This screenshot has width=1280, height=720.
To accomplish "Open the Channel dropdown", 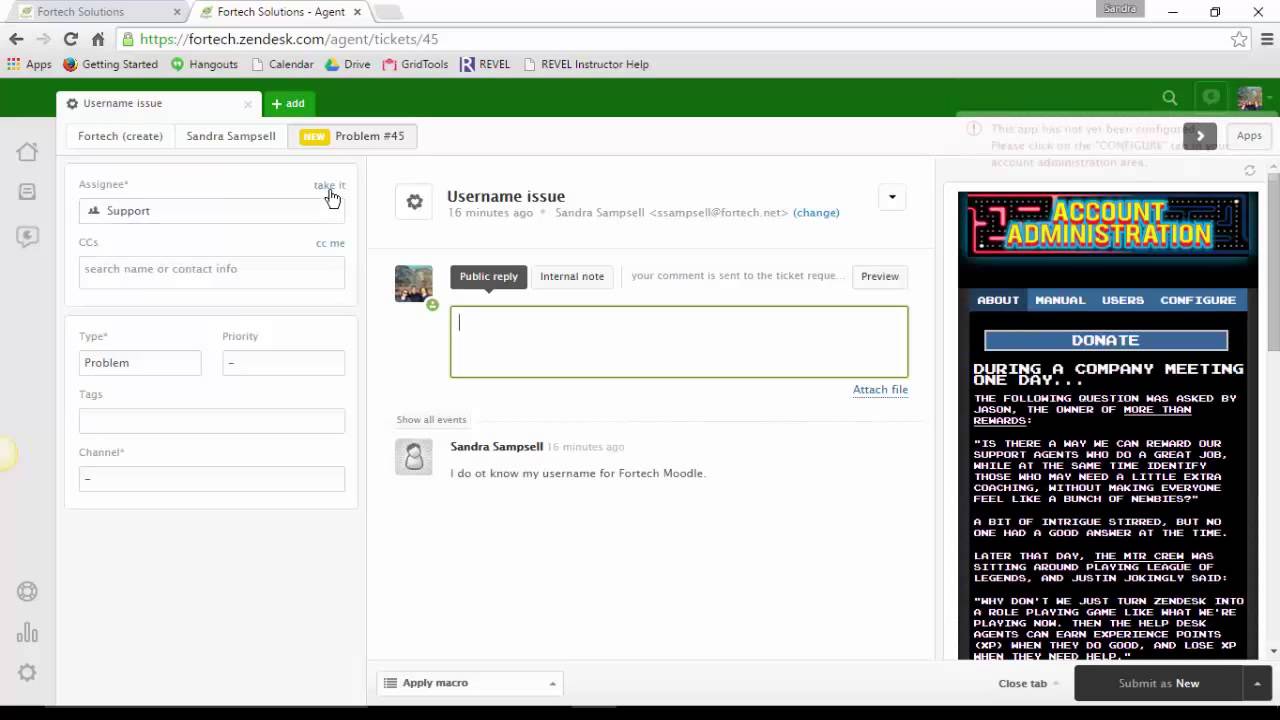I will pyautogui.click(x=212, y=479).
